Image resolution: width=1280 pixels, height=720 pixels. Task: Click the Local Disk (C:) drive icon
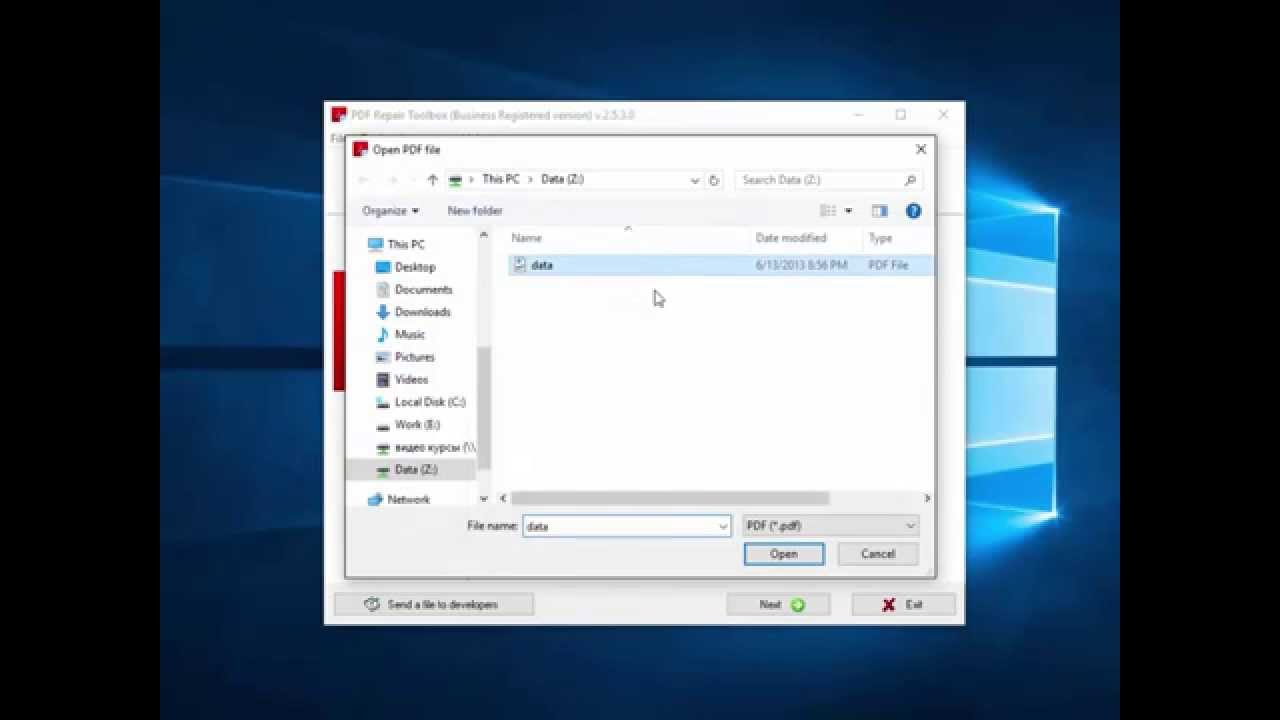[382, 402]
